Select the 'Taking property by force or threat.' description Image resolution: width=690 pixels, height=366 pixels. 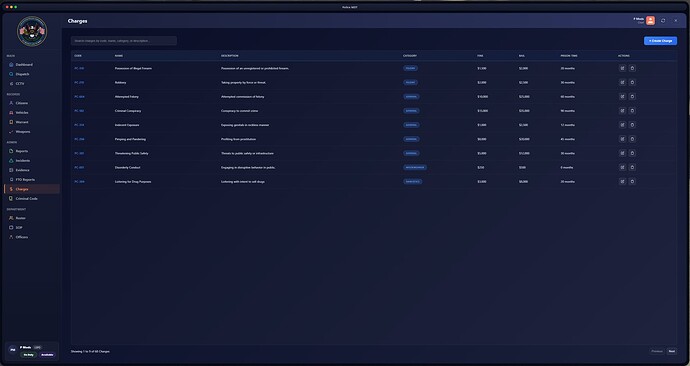pos(243,82)
